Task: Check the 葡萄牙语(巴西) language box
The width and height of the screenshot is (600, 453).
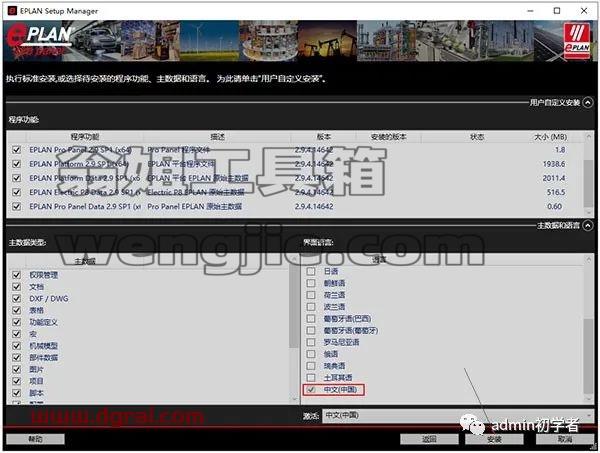Action: coord(311,319)
